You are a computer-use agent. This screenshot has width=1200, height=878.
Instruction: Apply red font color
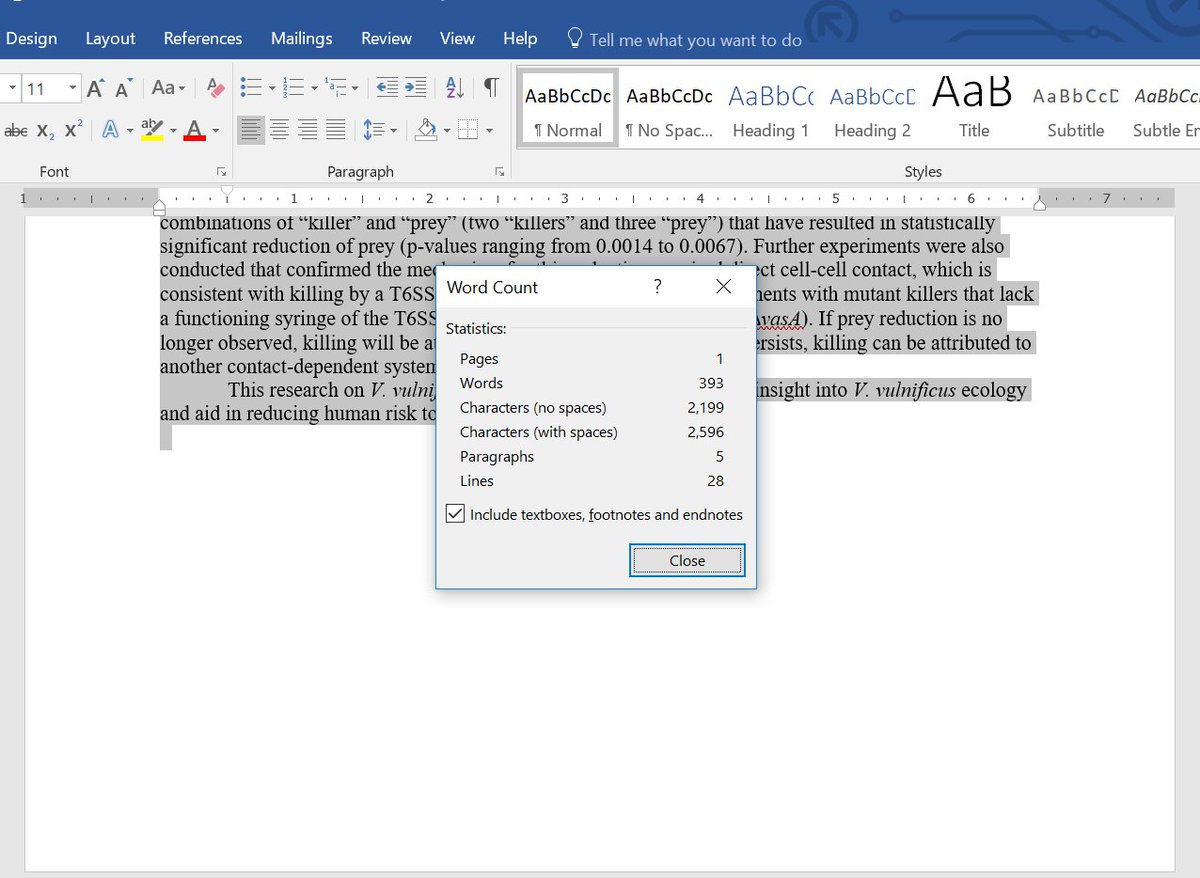click(194, 130)
